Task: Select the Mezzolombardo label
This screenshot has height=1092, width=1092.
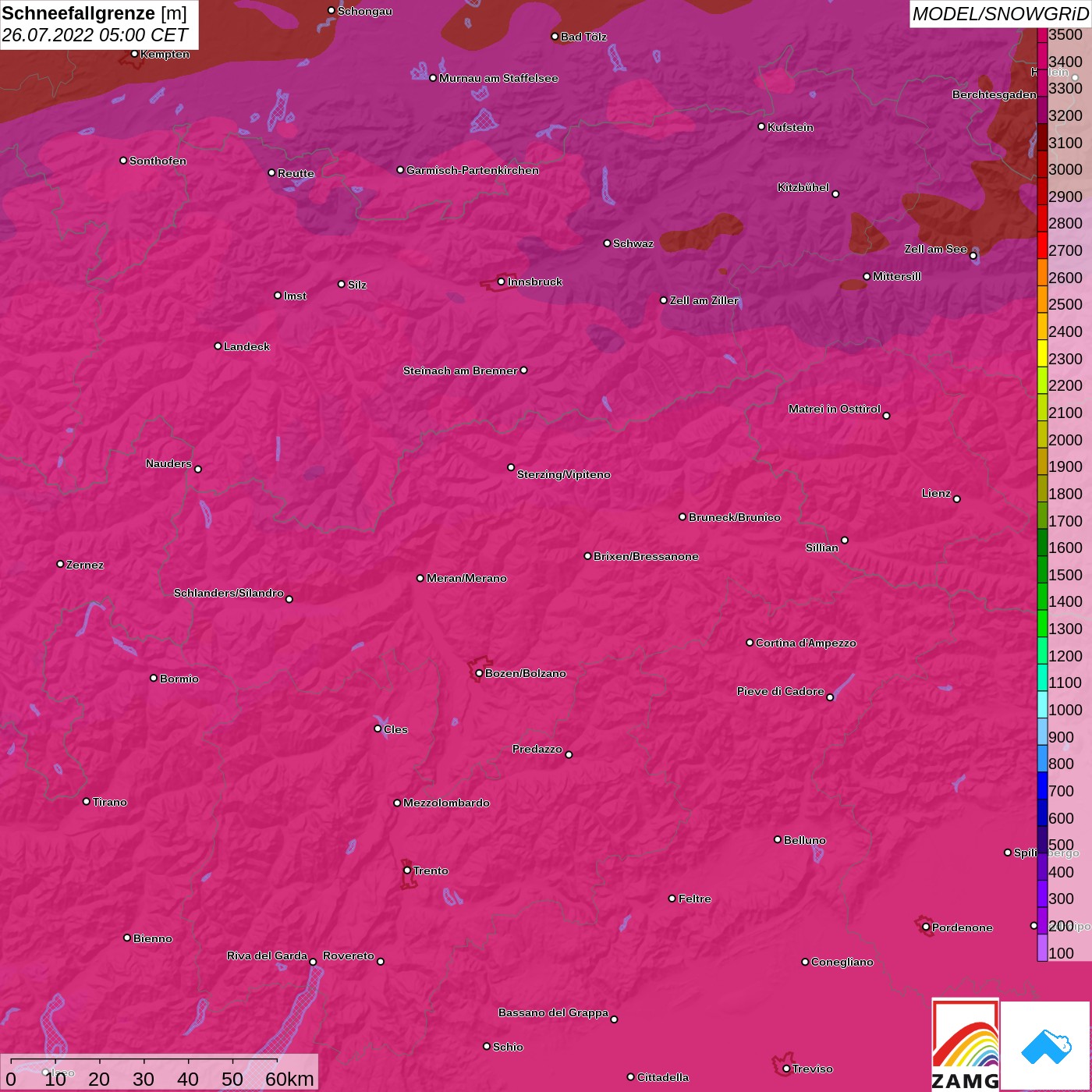Action: (x=446, y=803)
